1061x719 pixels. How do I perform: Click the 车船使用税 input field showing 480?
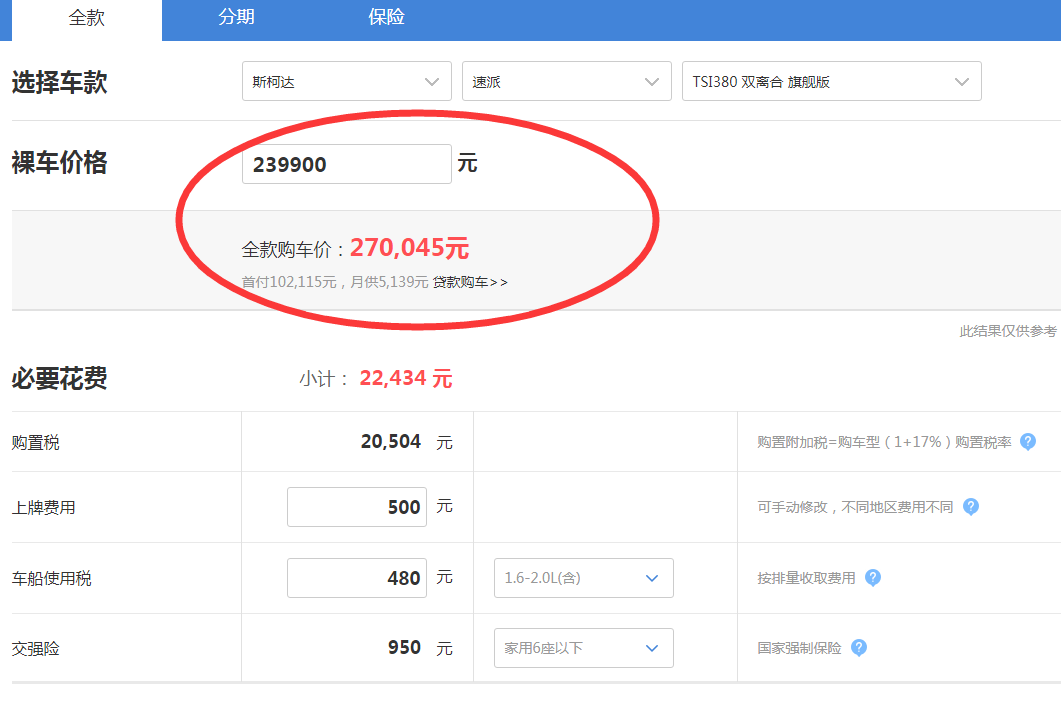pos(357,578)
